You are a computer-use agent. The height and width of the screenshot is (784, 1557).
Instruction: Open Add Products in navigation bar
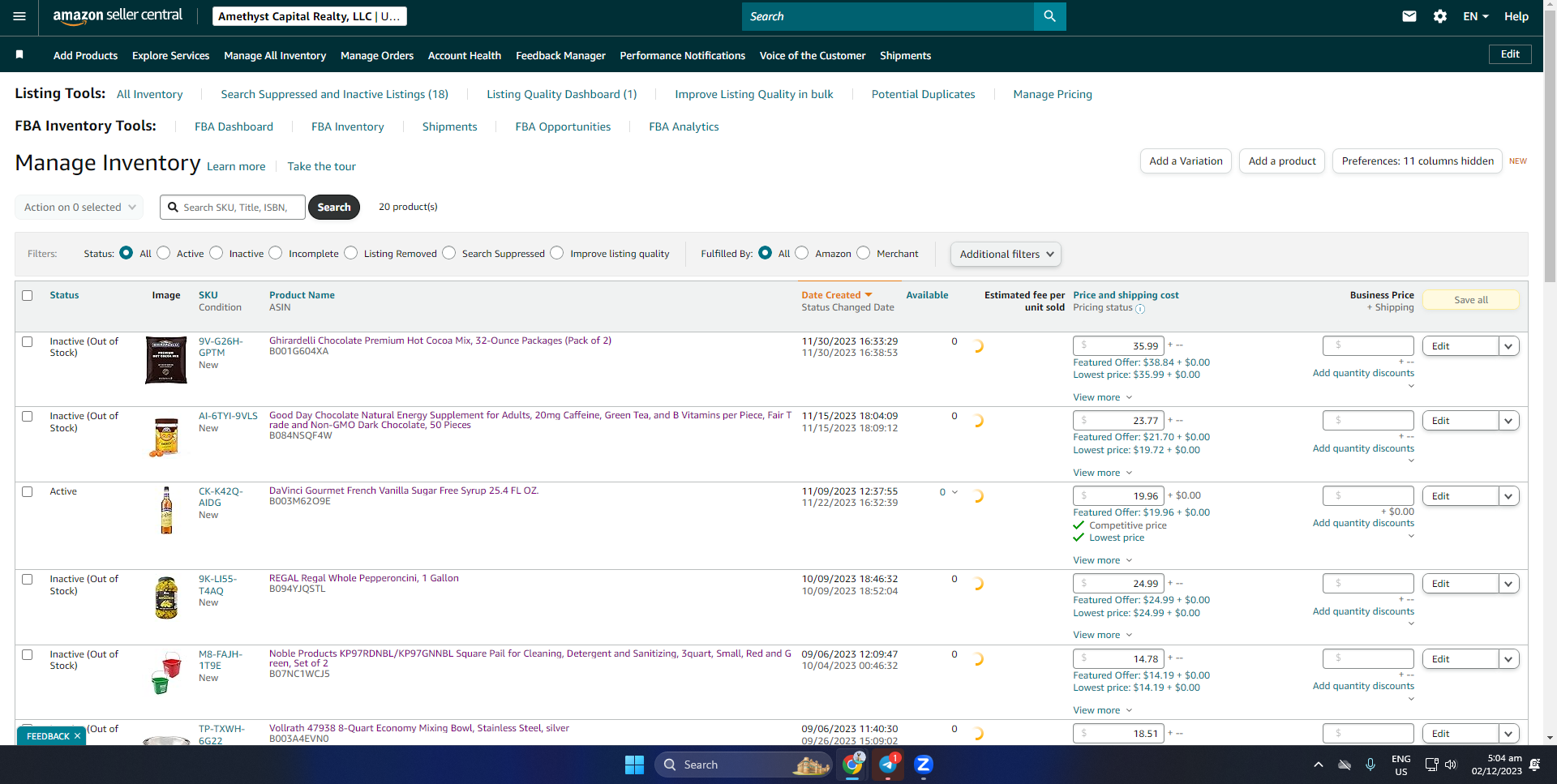pos(85,55)
